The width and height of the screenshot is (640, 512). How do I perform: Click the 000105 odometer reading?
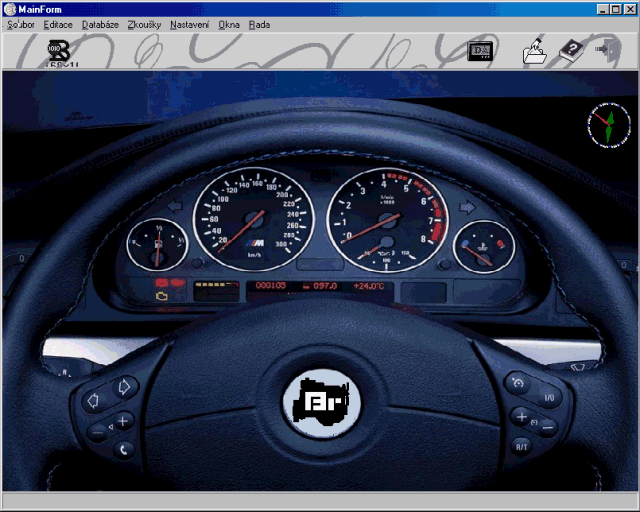tap(271, 285)
